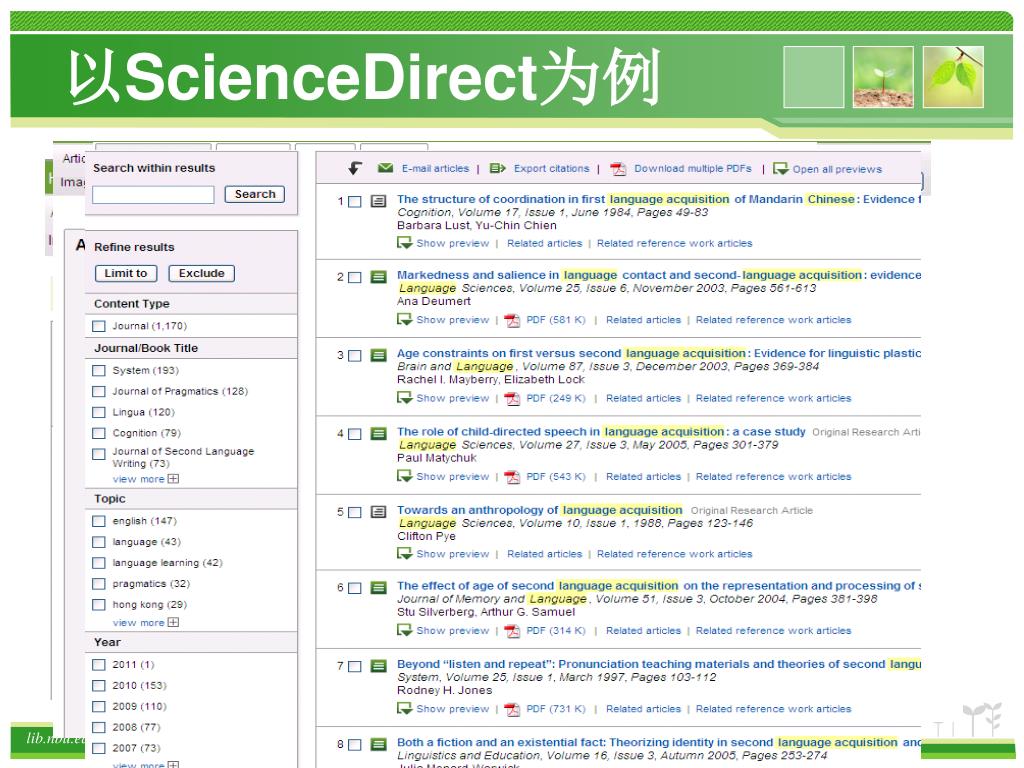This screenshot has height=768, width=1024.
Task: Click full-text icon for result 2
Action: click(379, 277)
